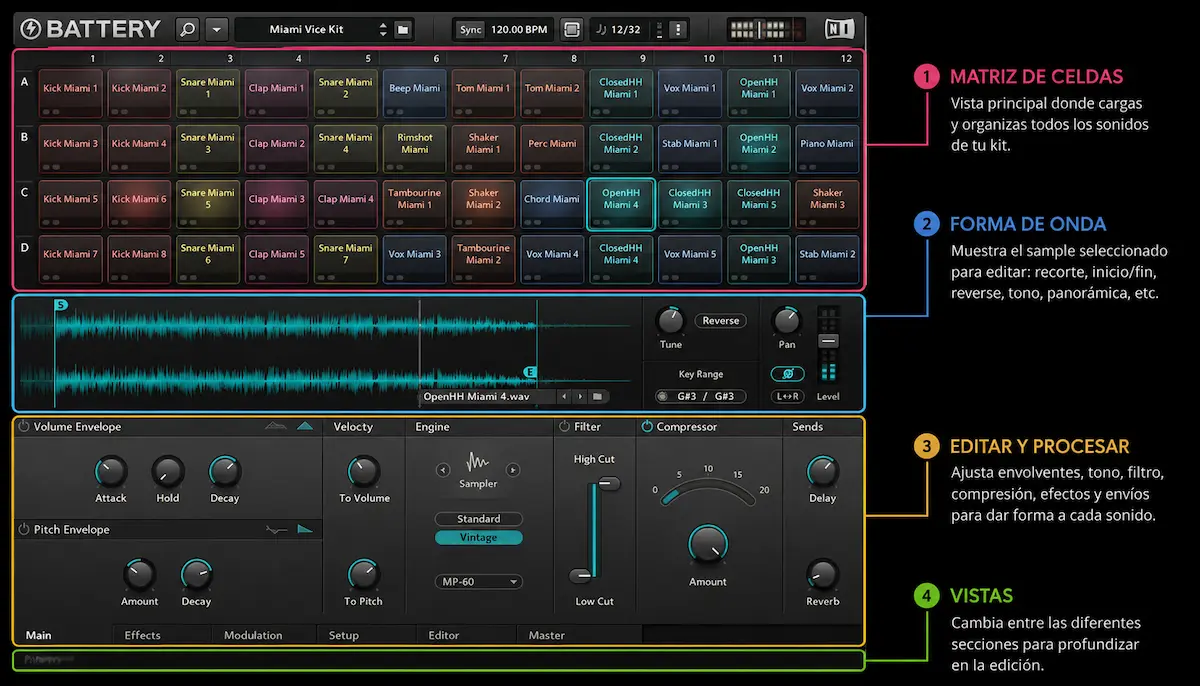Screen dimensions: 1200x686
Task: Switch to previous engine with left arrow
Action: pos(443,469)
